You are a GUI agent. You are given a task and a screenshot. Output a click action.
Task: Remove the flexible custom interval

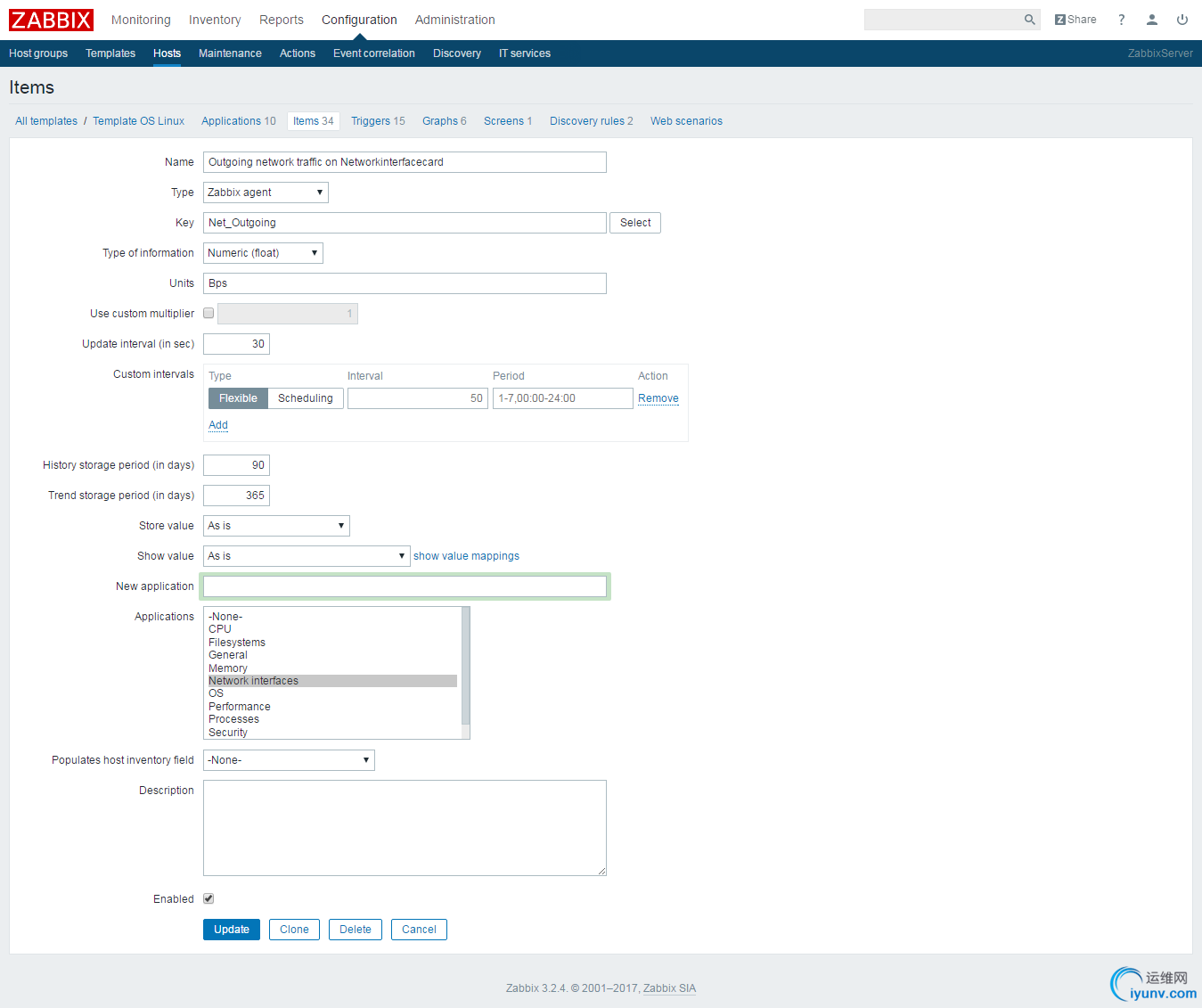tap(658, 398)
